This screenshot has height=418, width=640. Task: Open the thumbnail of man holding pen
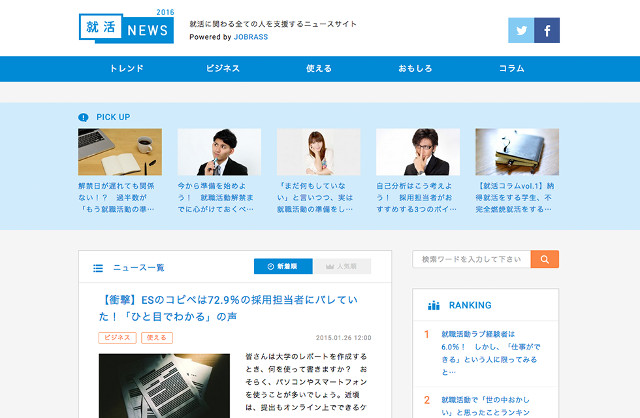click(x=219, y=152)
